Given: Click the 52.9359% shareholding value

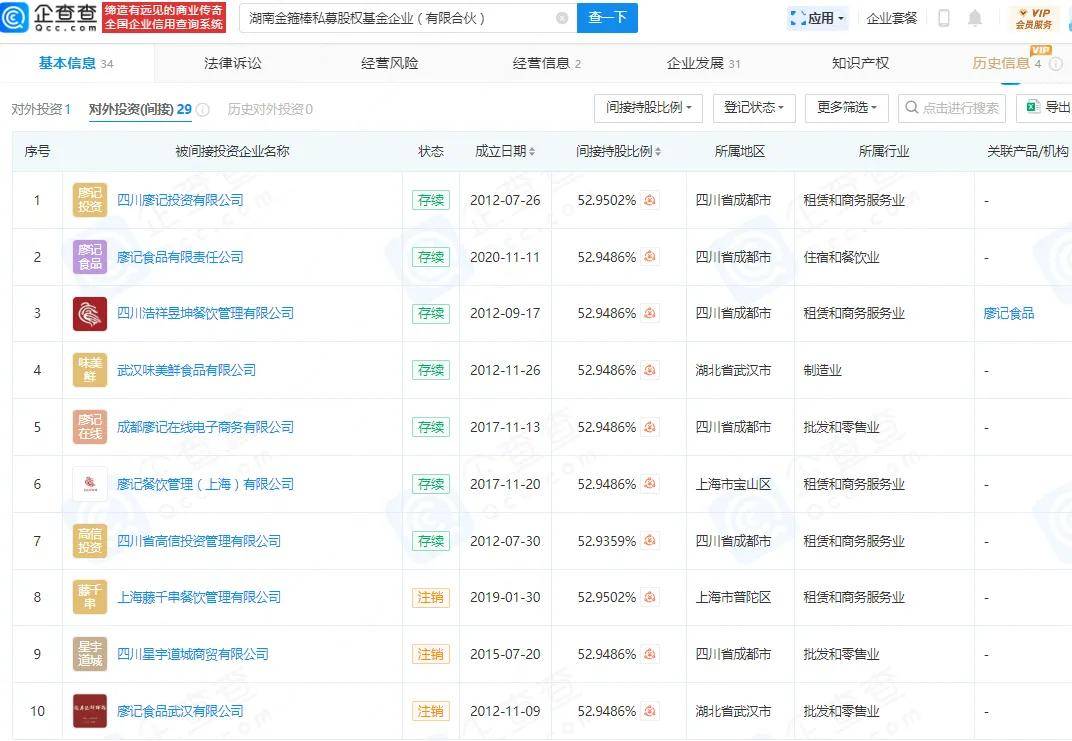Looking at the screenshot, I should tap(606, 541).
